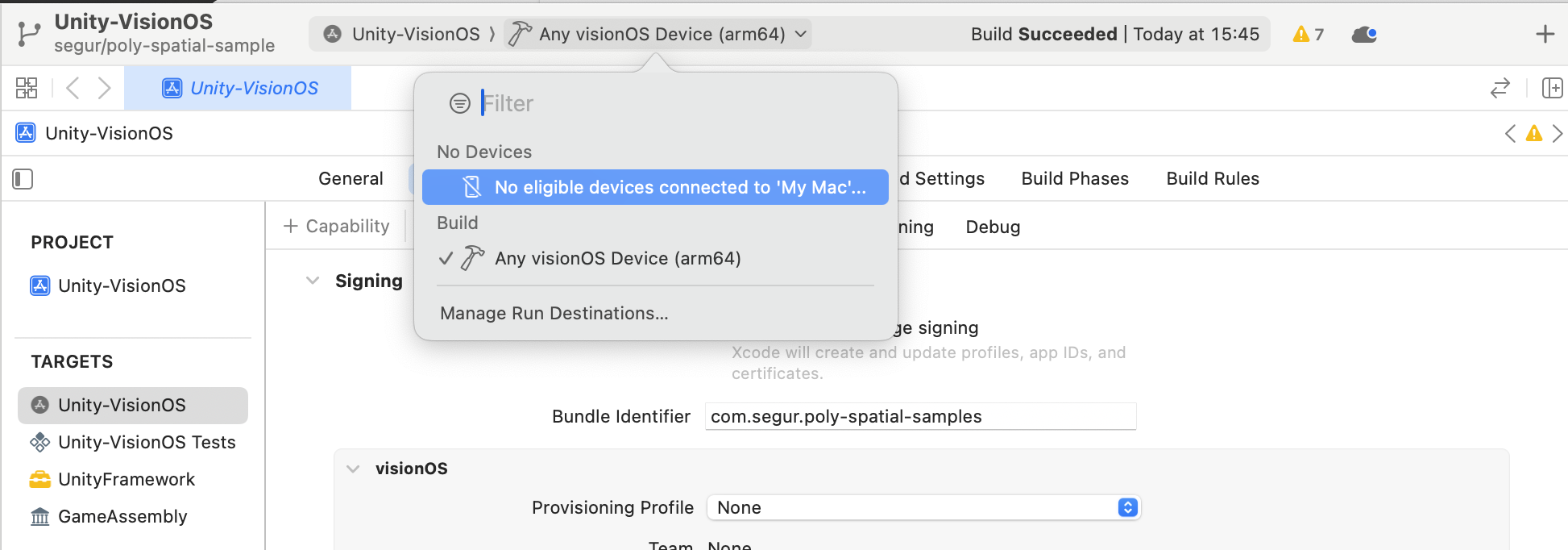
Task: Open the navigator grid icon above the sidebar
Action: tap(26, 87)
